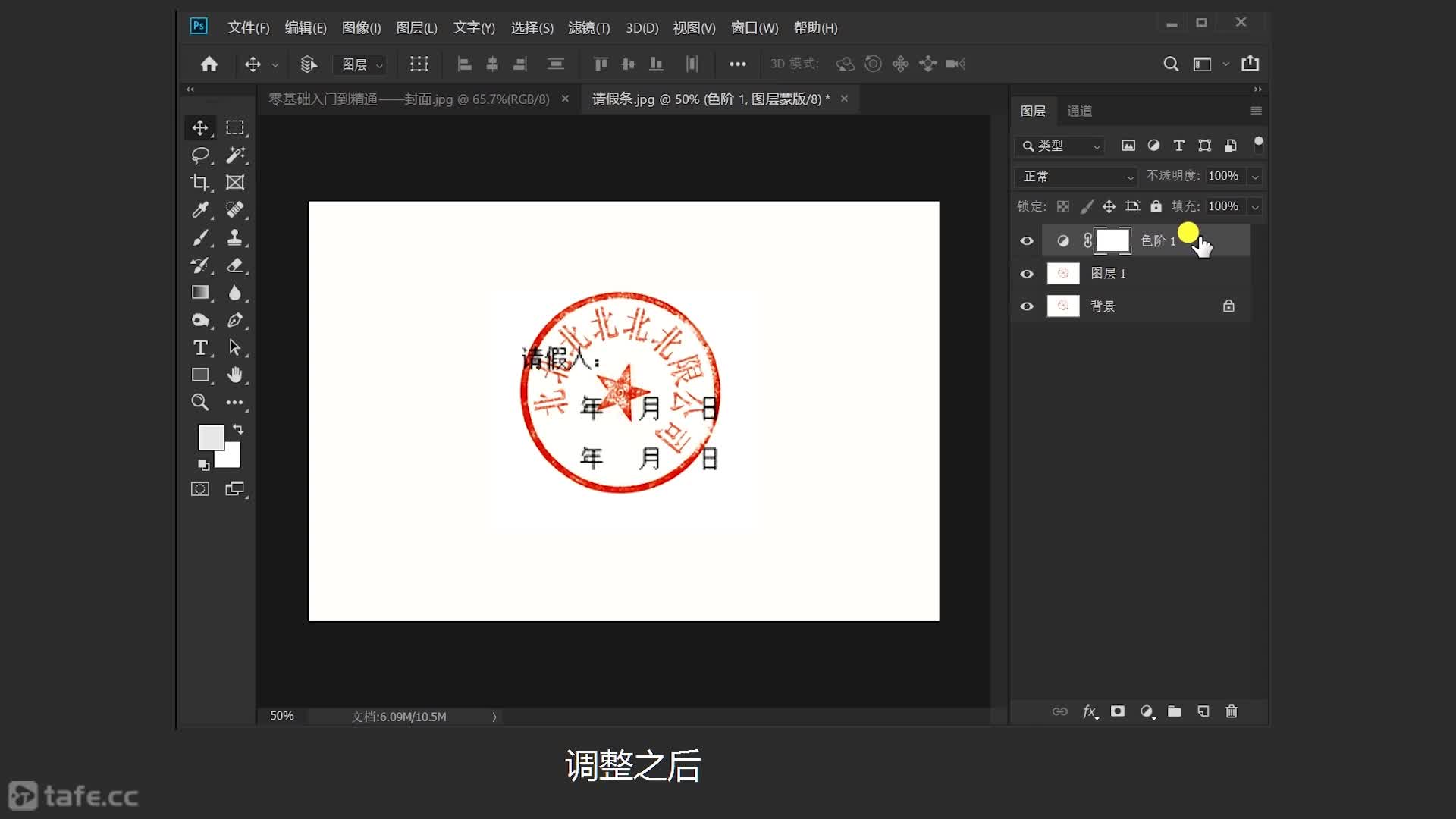Open the 文件(F) menu
Screen dimensions: 1456x819
pyautogui.click(x=249, y=28)
